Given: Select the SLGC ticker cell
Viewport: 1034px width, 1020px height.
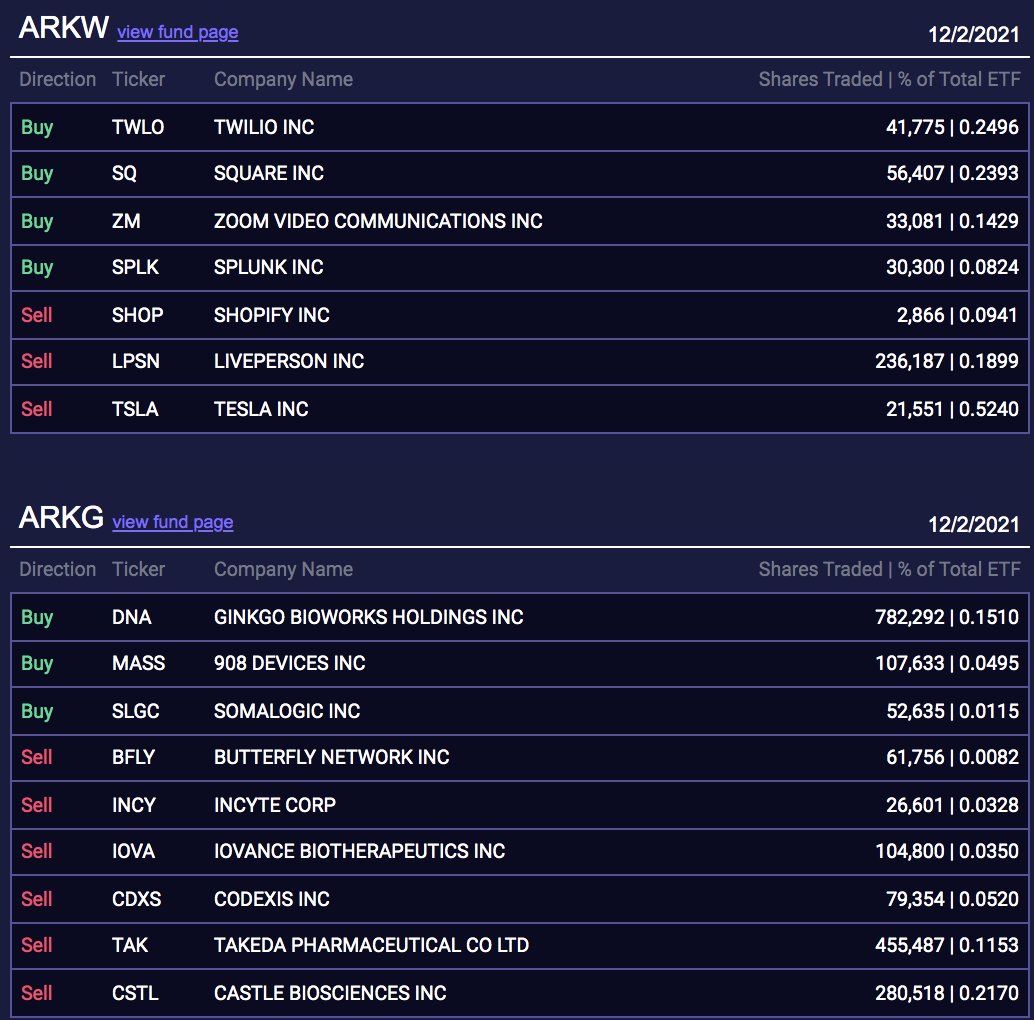Looking at the screenshot, I should [136, 711].
